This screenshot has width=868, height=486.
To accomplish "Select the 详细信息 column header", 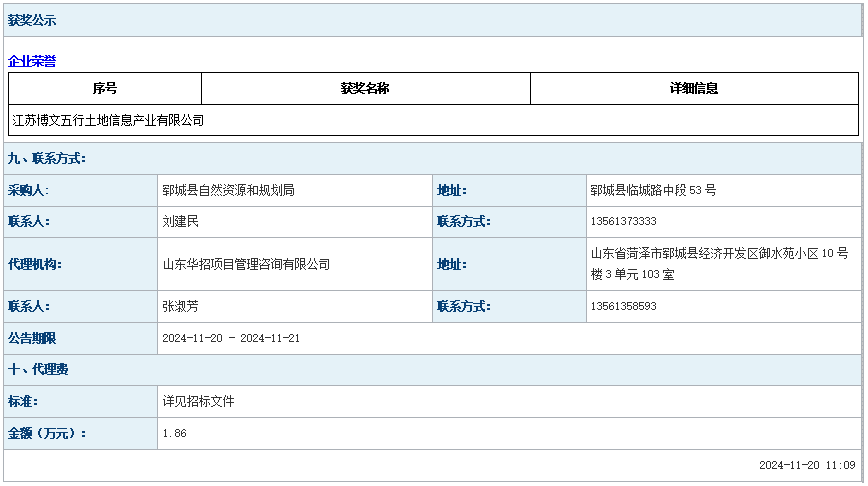I will click(x=694, y=88).
